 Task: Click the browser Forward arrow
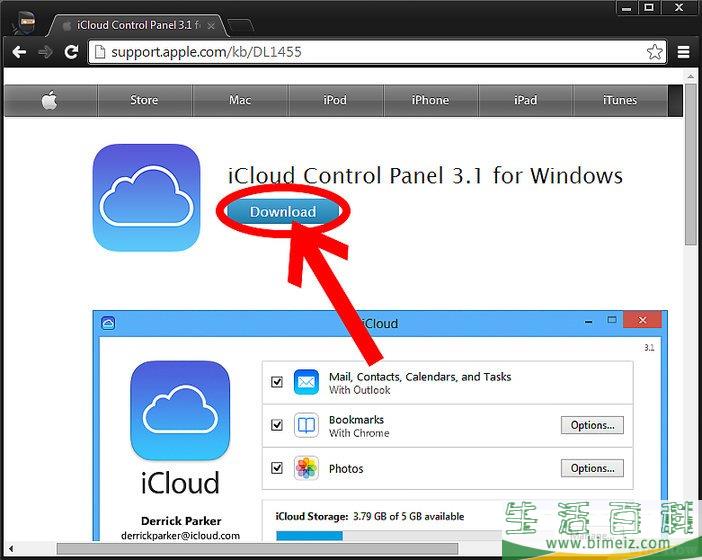pos(45,52)
